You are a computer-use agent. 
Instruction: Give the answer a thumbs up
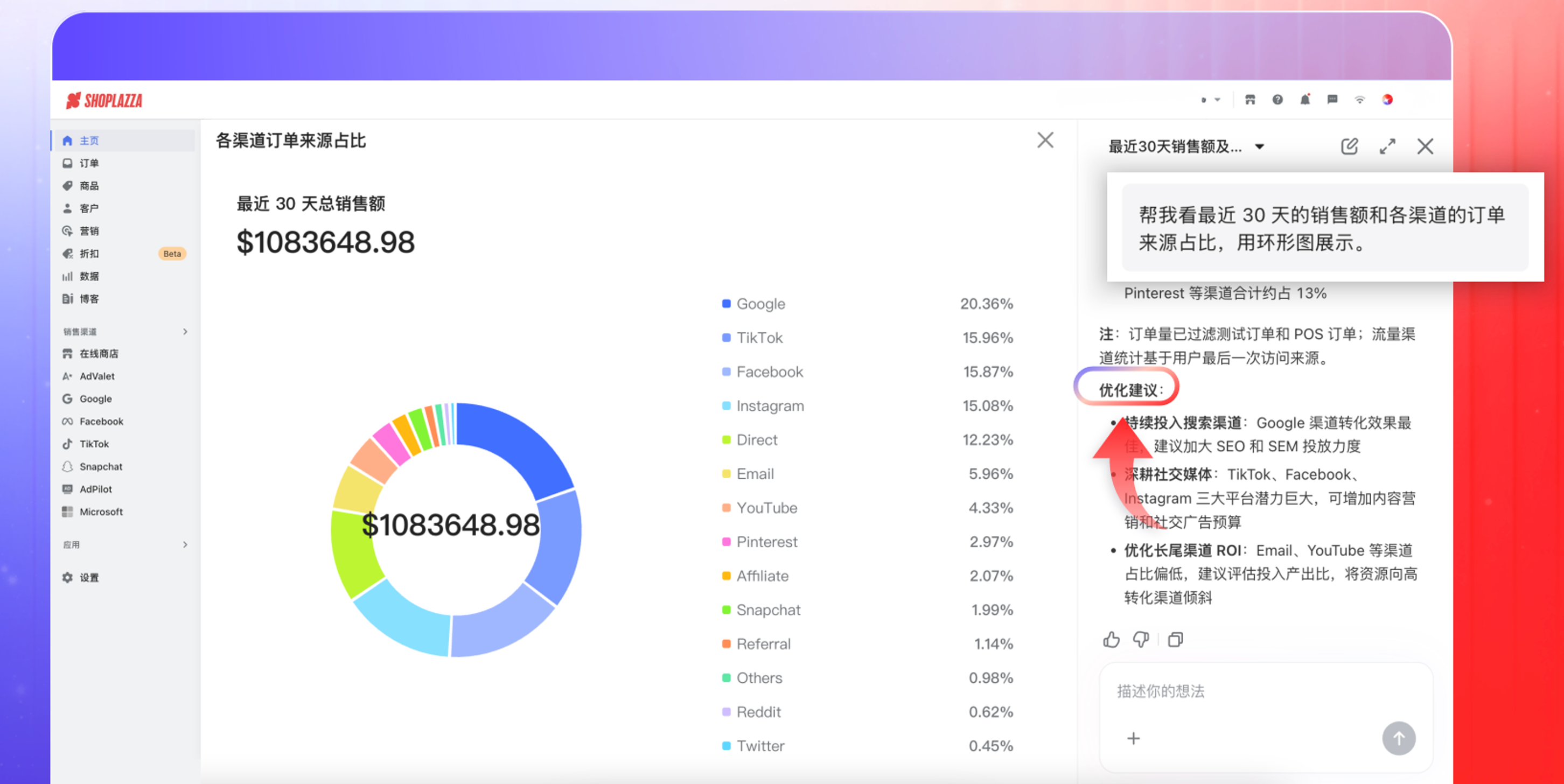point(1111,640)
